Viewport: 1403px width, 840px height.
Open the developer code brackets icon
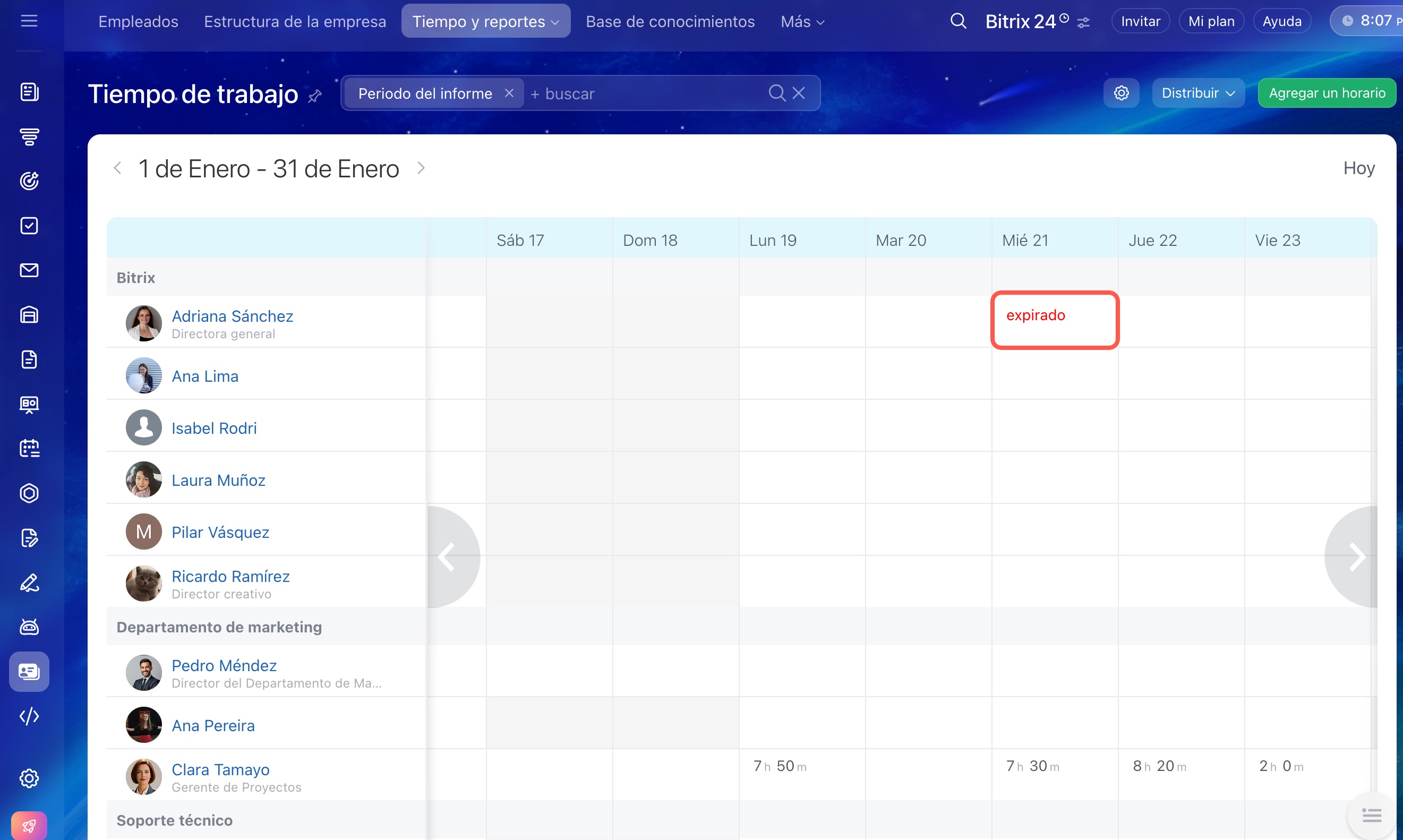pyautogui.click(x=29, y=716)
